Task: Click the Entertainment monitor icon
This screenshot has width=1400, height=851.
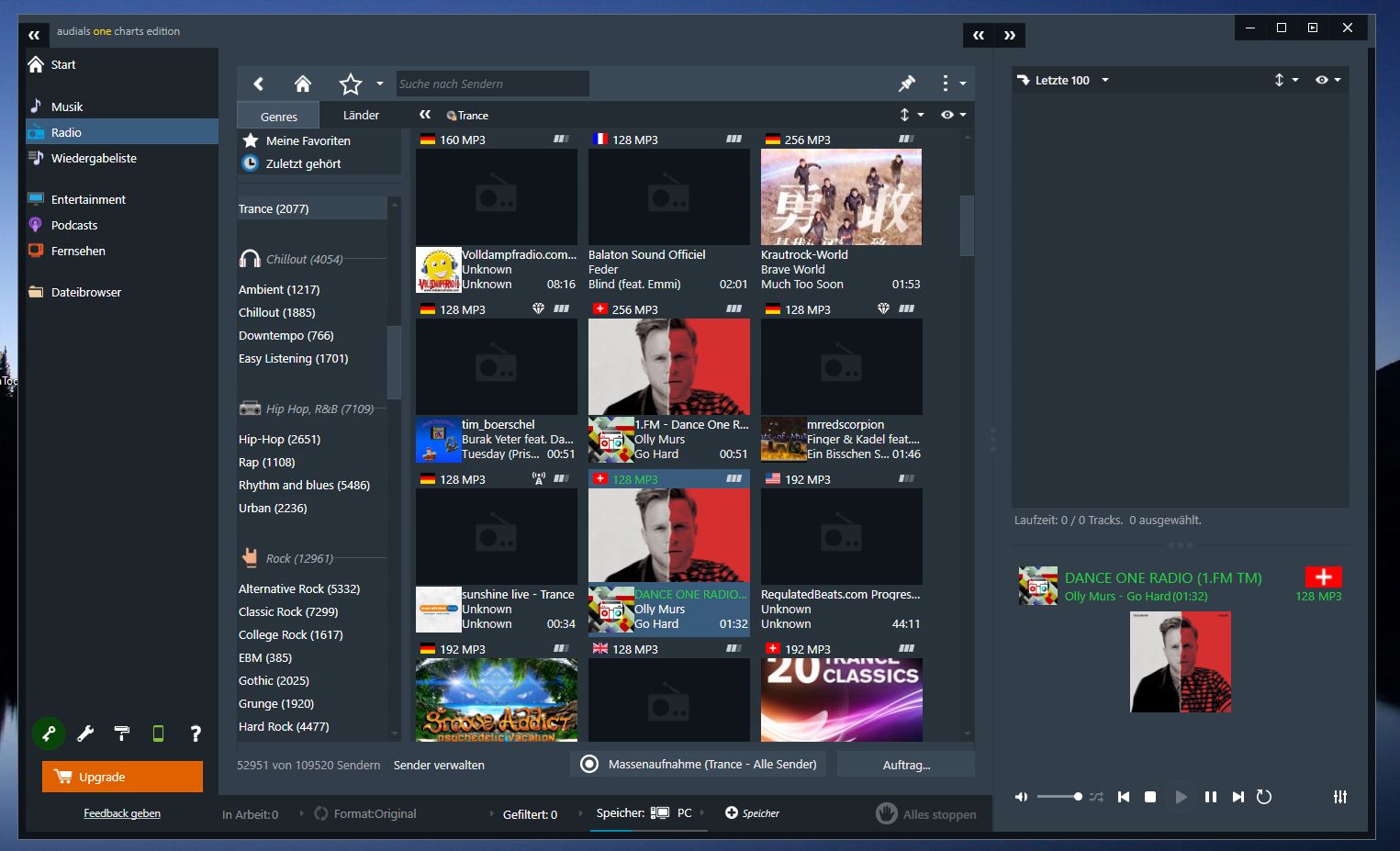Action: [x=36, y=199]
